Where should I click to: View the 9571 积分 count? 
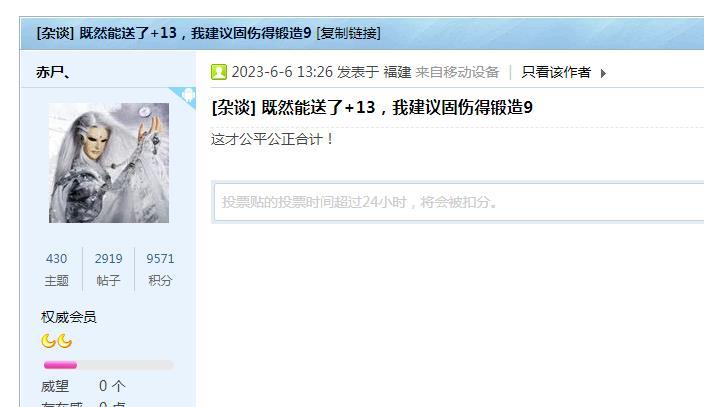(x=160, y=269)
